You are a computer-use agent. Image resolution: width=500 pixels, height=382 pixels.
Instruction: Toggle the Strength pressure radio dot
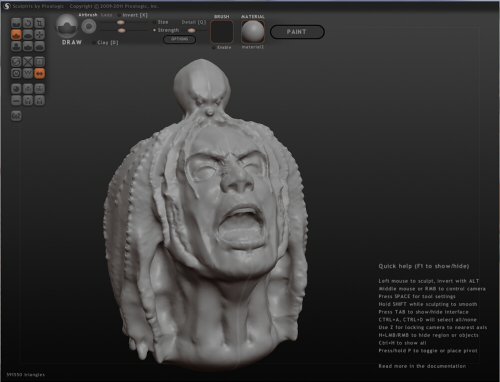154,30
